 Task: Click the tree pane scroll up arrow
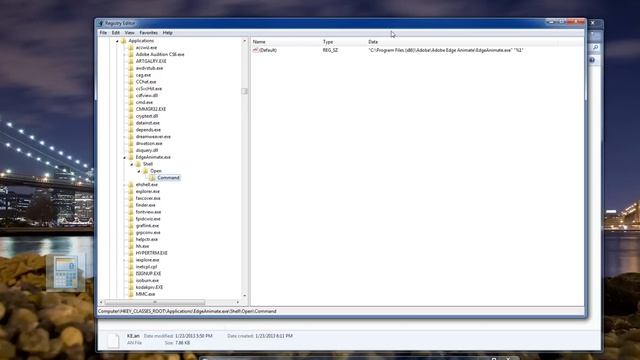244,41
